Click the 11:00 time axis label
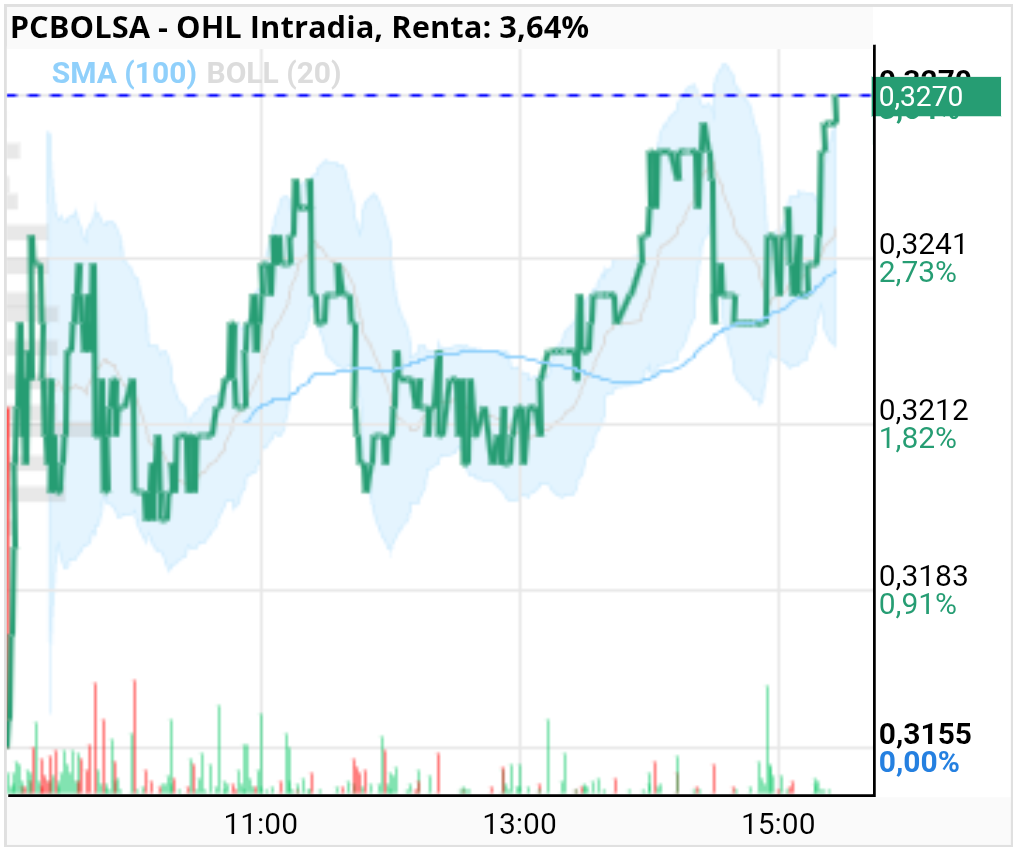This screenshot has width=1017, height=851. pyautogui.click(x=261, y=824)
